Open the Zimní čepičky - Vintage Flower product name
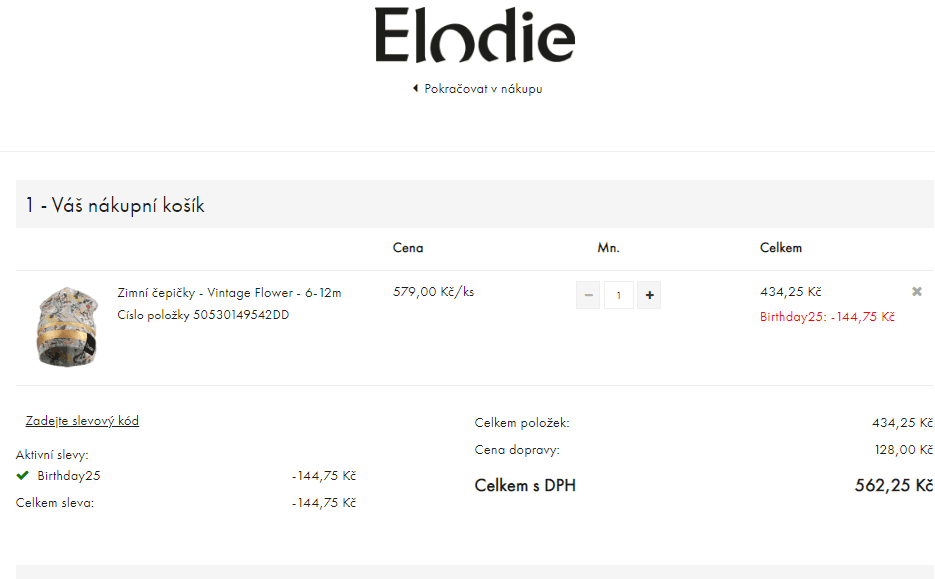Image resolution: width=935 pixels, height=579 pixels. [229, 293]
